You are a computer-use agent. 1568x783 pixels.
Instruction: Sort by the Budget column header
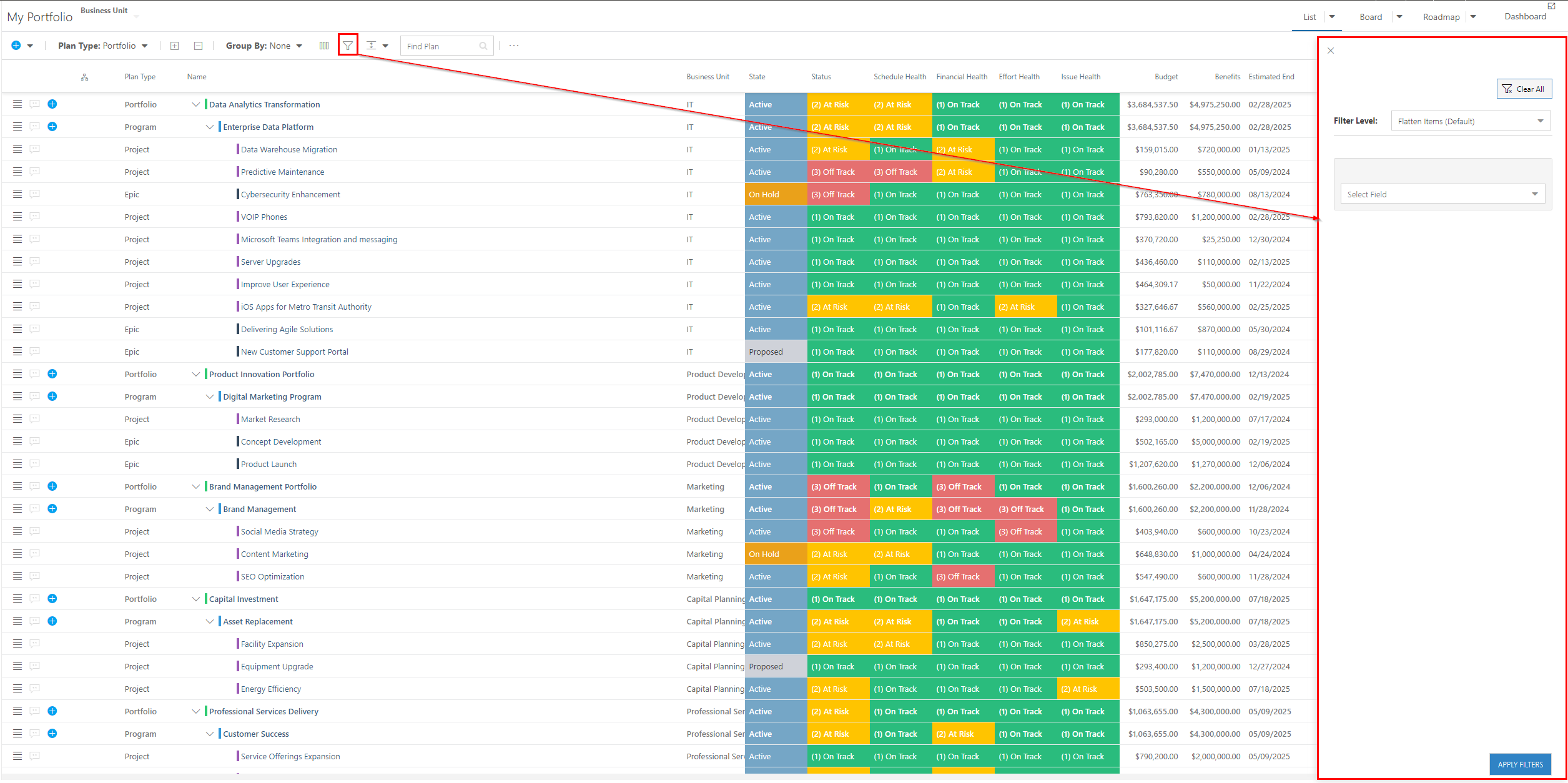pos(1166,77)
